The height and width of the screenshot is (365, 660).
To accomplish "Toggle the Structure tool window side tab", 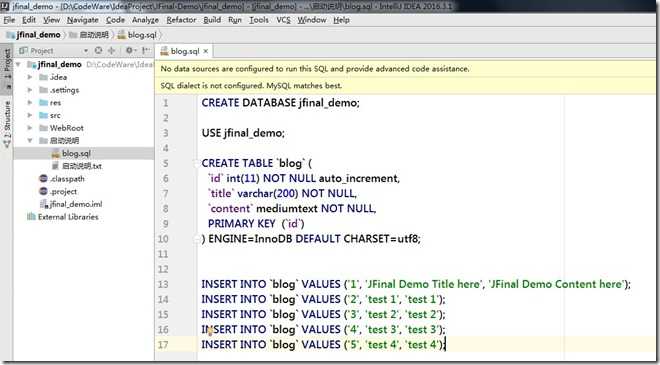I will coord(7,123).
